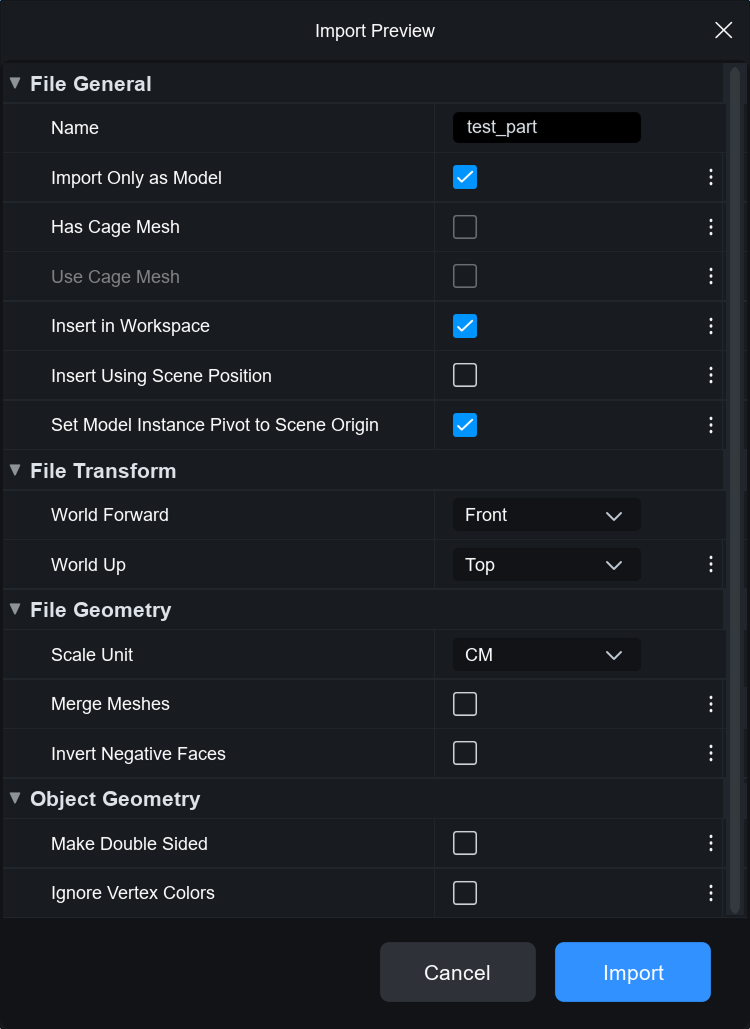Open three-dot menu for Merge Meshes
The image size is (750, 1029).
pos(711,704)
